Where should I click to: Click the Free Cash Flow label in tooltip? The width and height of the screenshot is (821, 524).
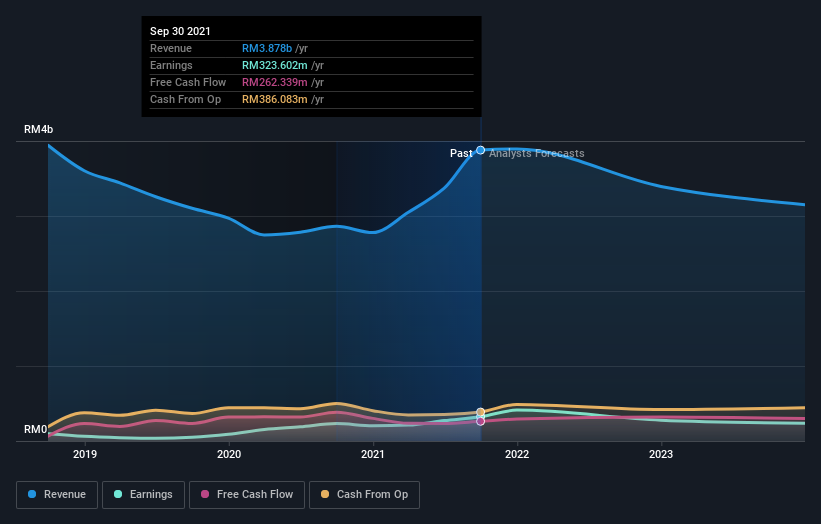pos(188,82)
